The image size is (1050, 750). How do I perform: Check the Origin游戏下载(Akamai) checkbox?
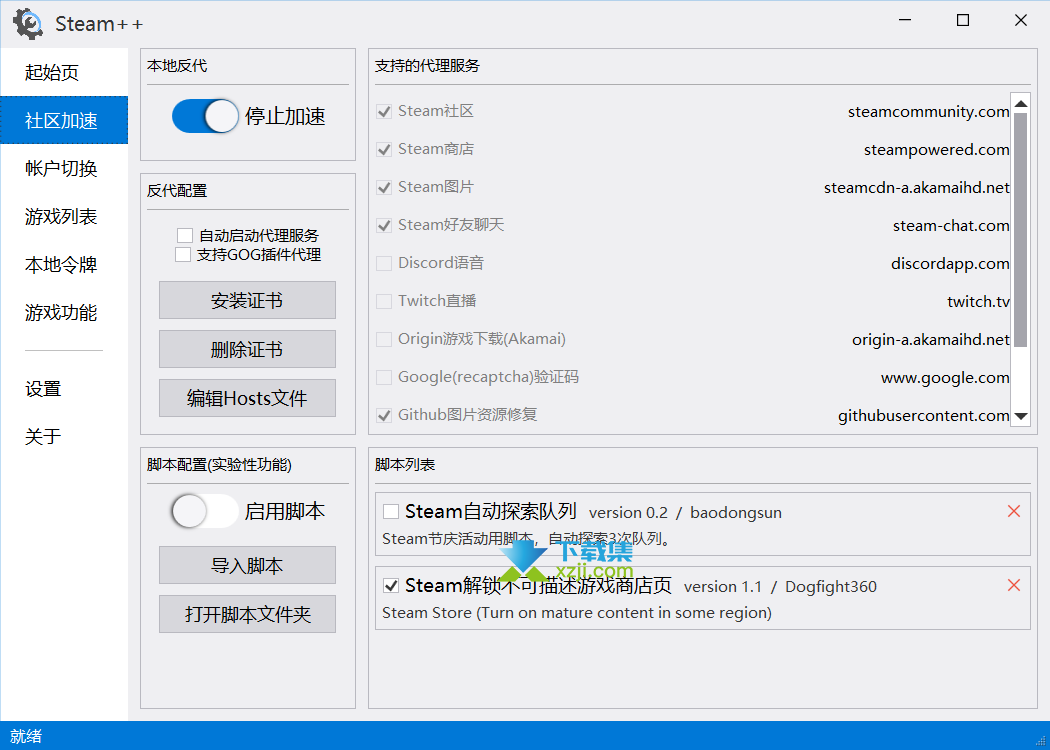384,340
